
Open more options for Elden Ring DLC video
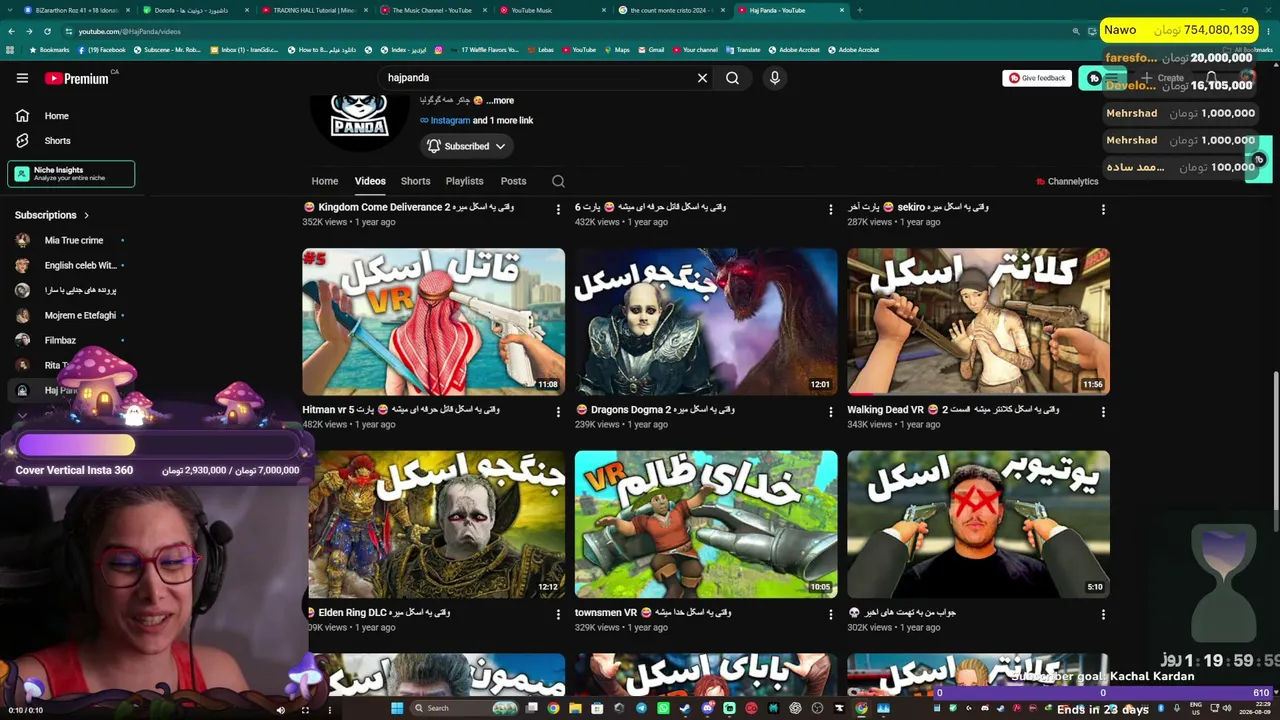pos(558,614)
